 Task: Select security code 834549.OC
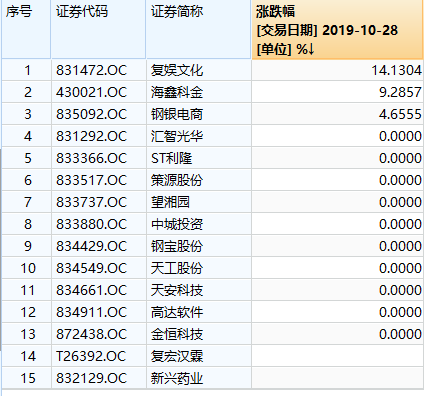click(x=92, y=268)
